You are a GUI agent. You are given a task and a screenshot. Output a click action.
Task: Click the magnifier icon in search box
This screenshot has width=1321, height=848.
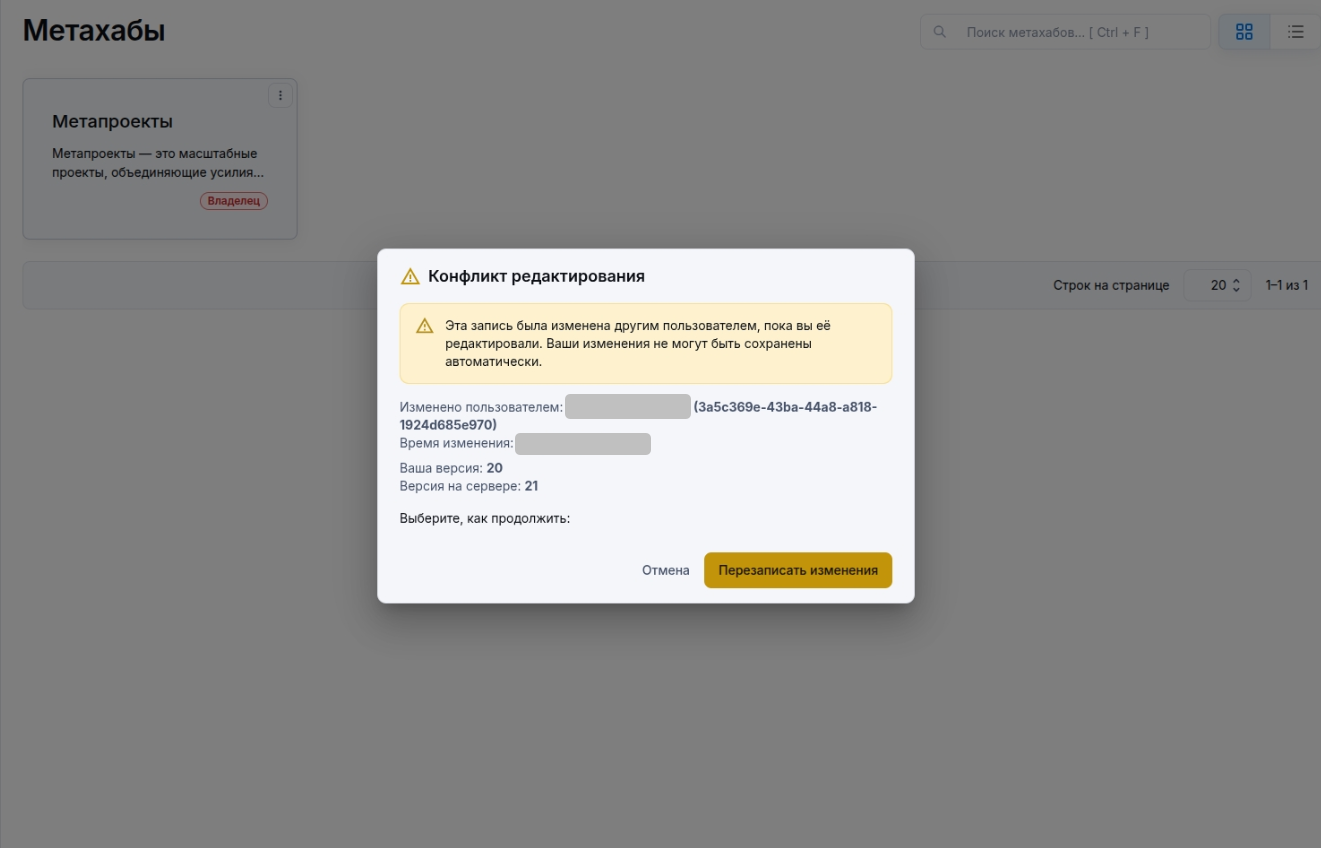click(x=940, y=32)
